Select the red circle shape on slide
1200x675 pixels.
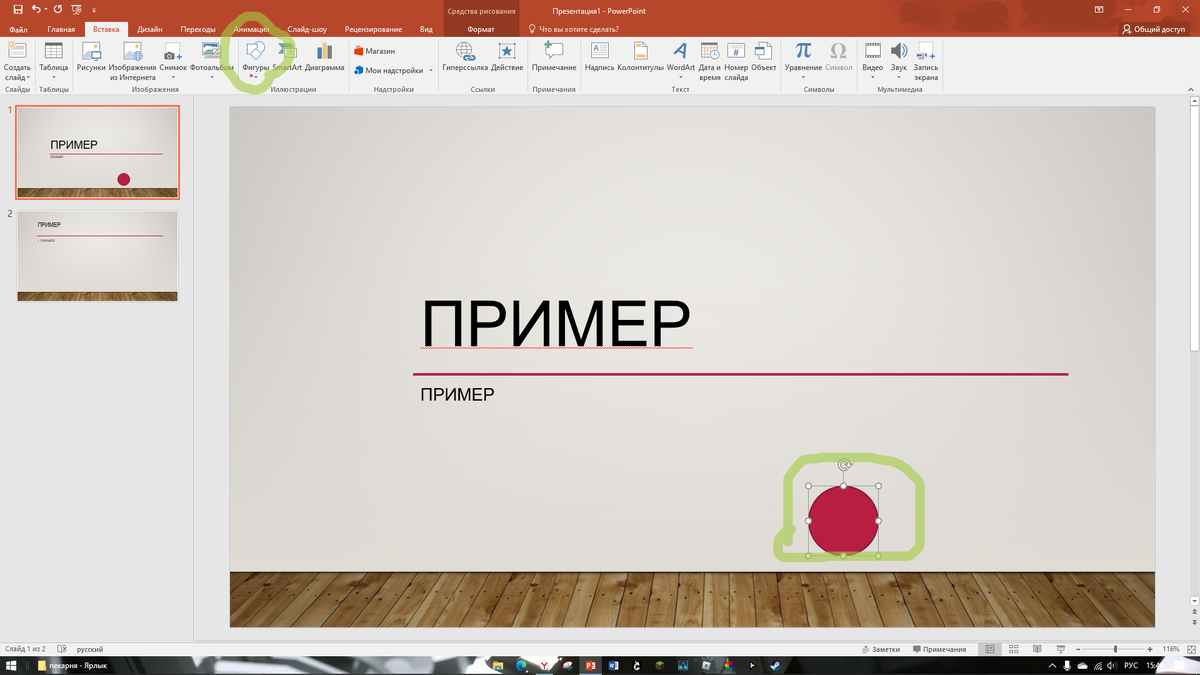click(x=843, y=520)
